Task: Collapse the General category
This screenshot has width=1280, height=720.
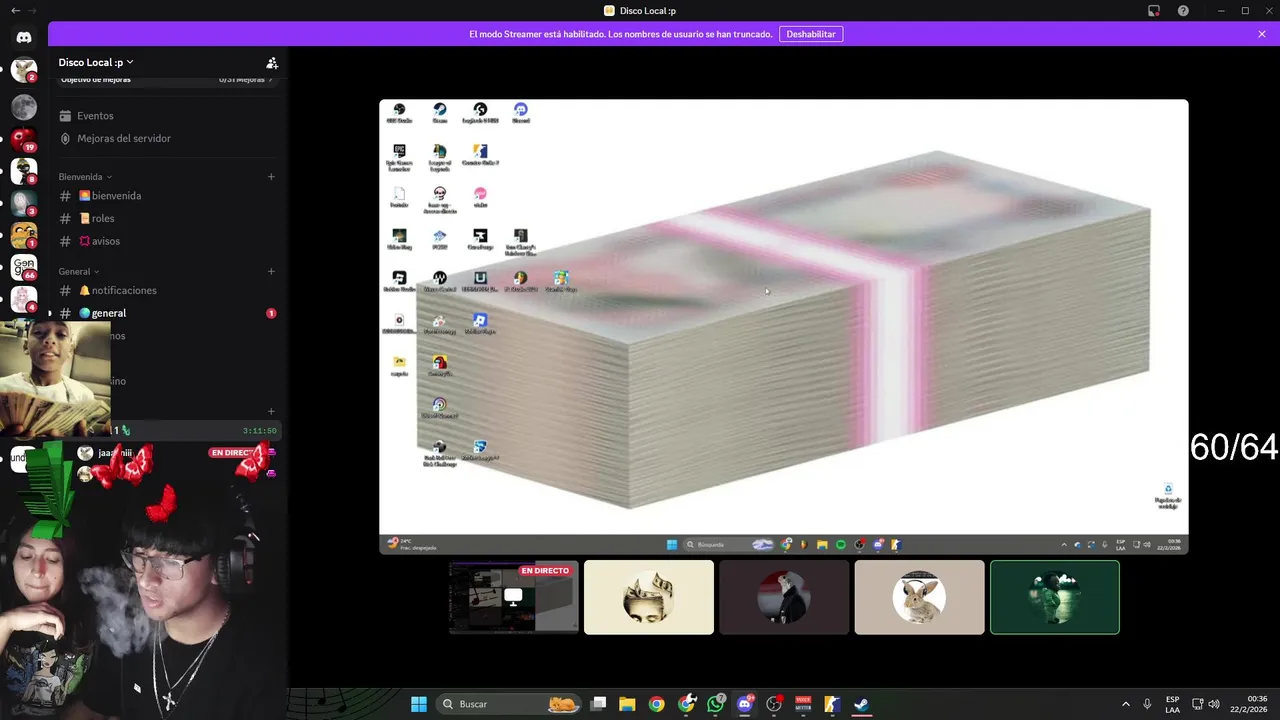Action: (x=79, y=271)
